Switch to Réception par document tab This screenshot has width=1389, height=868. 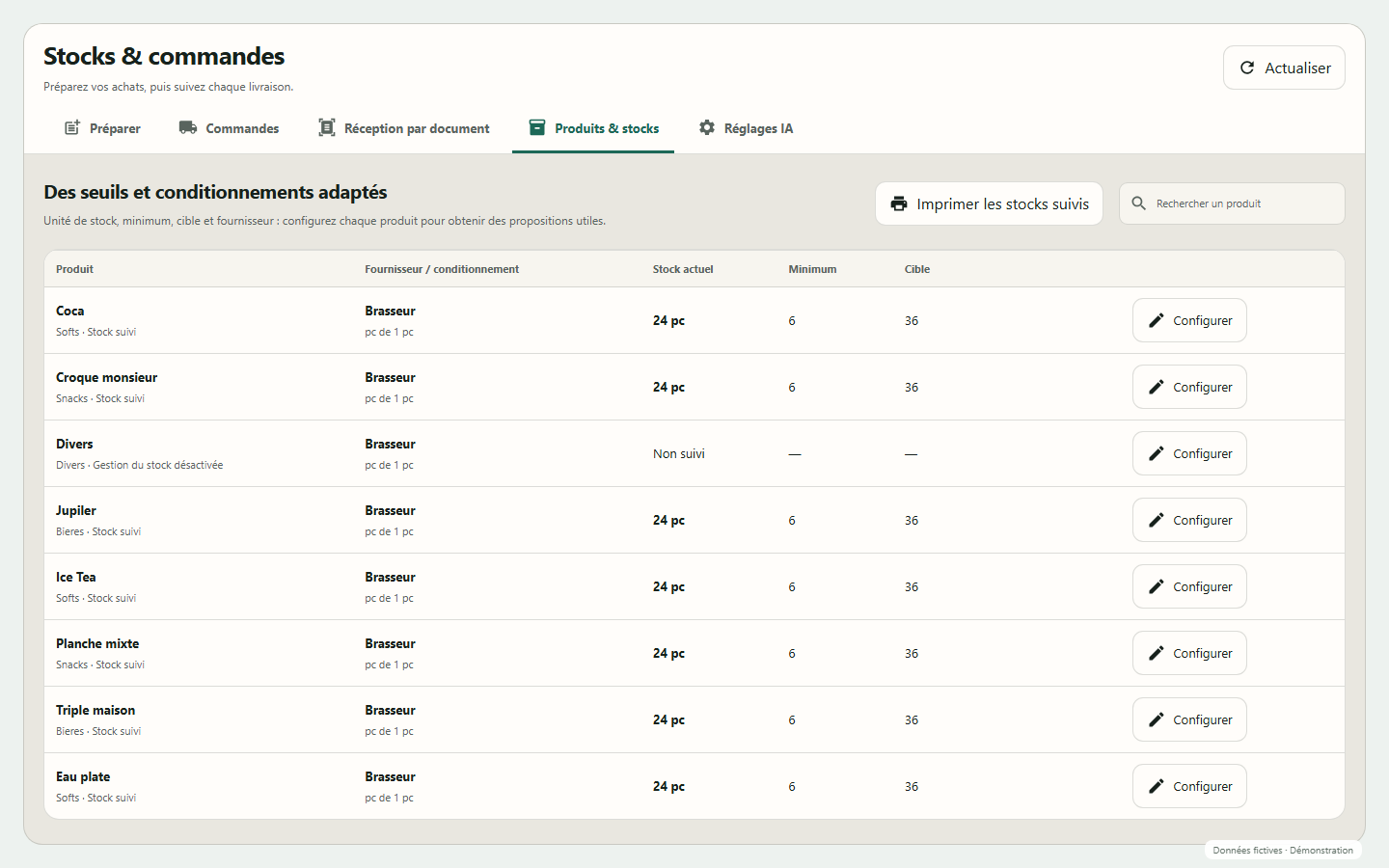[x=404, y=128]
